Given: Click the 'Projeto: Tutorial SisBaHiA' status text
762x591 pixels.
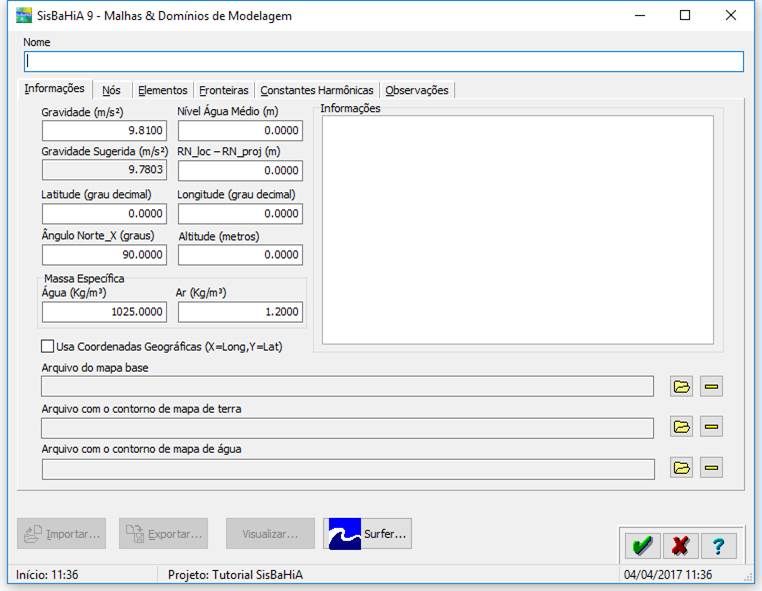Looking at the screenshot, I should (x=235, y=575).
